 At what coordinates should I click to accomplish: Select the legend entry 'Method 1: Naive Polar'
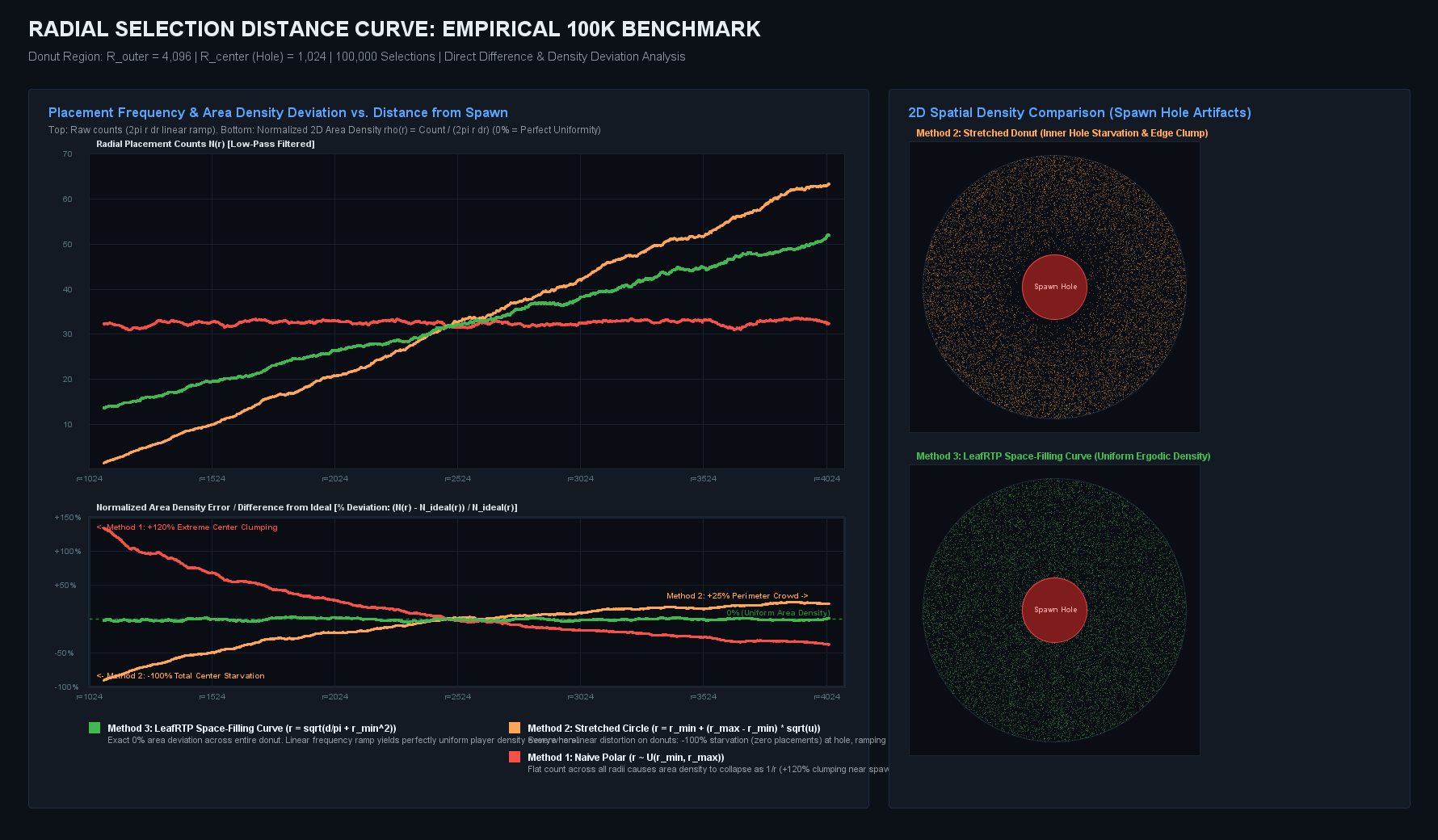(626, 758)
